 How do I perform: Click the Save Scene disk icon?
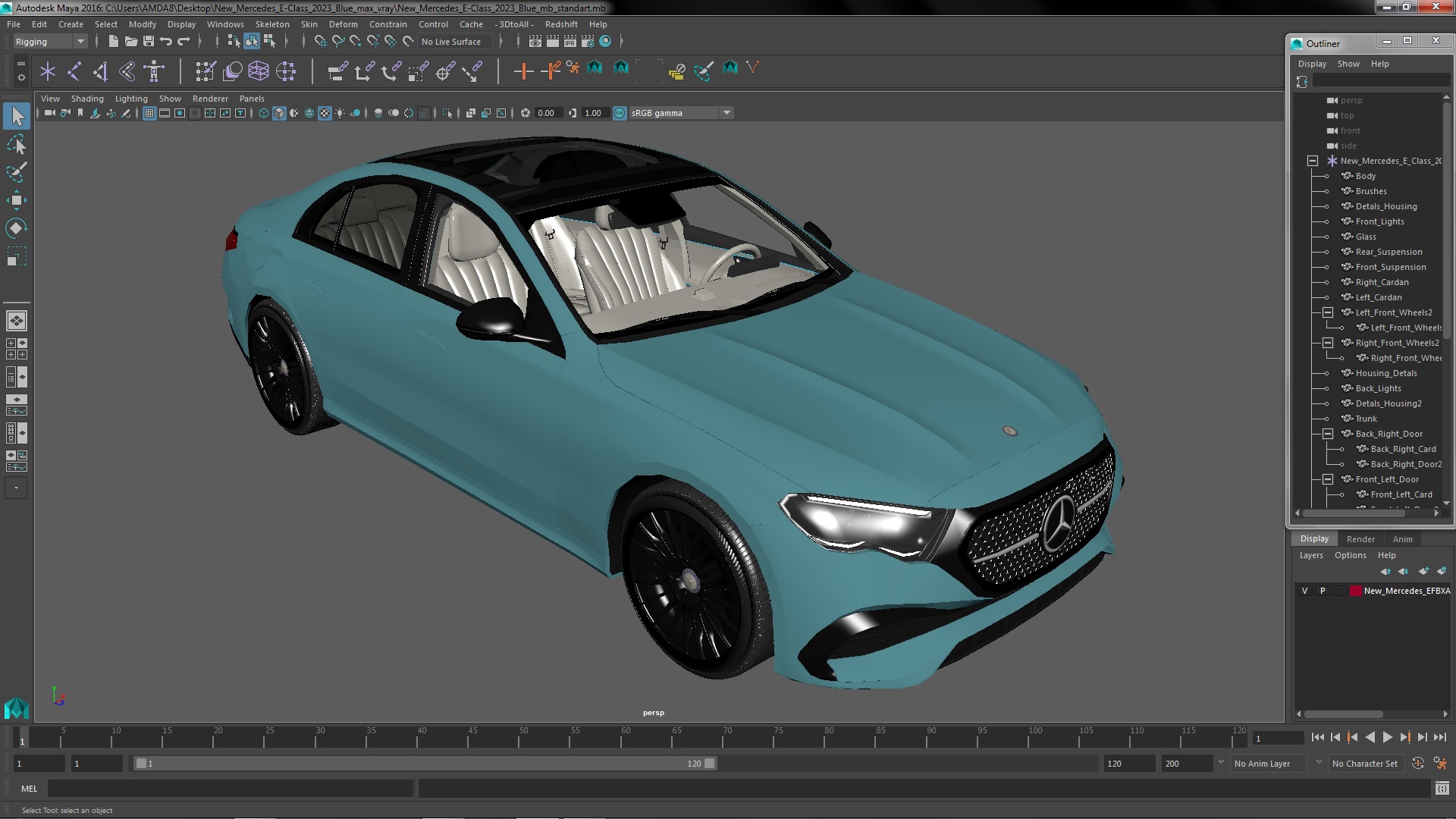click(x=149, y=42)
